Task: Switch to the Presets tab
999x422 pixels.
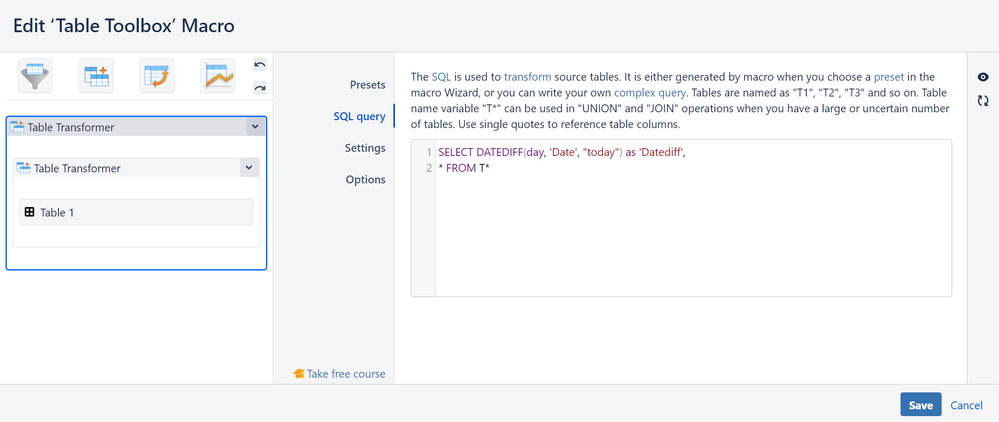Action: [367, 84]
